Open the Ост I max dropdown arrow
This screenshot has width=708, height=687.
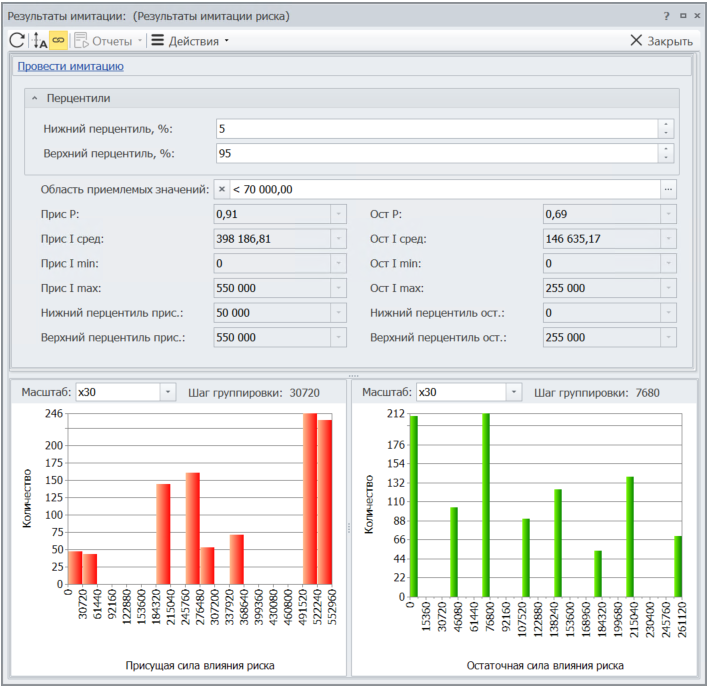667,288
